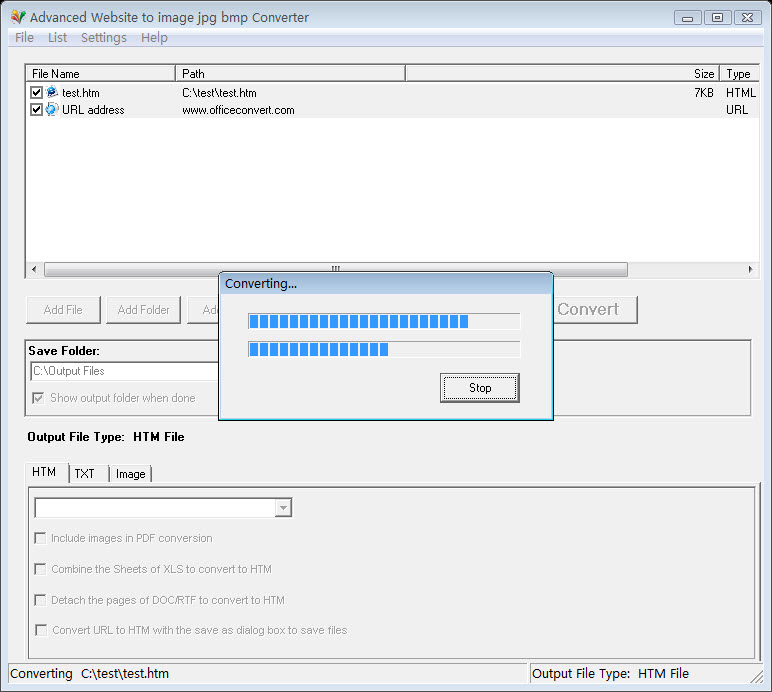772x692 pixels.
Task: Click the Add Folder button
Action: tap(143, 310)
